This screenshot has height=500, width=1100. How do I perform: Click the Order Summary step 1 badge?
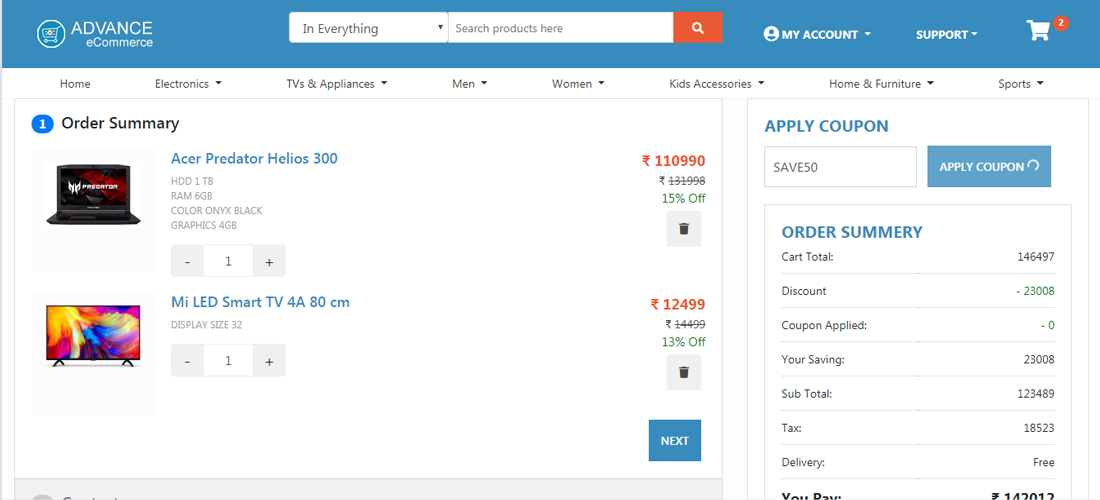pos(42,124)
